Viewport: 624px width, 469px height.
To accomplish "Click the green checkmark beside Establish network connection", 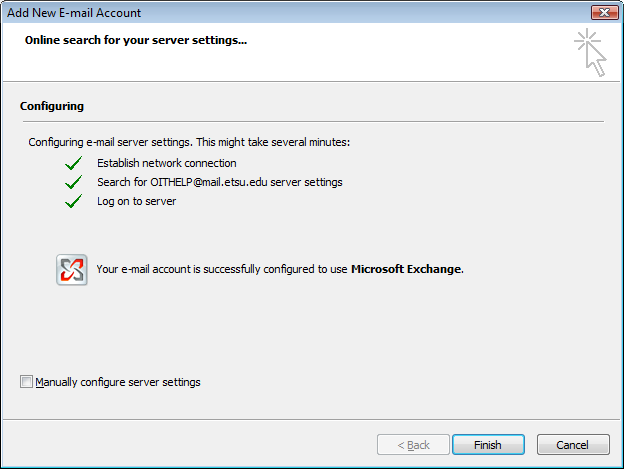I will point(72,163).
